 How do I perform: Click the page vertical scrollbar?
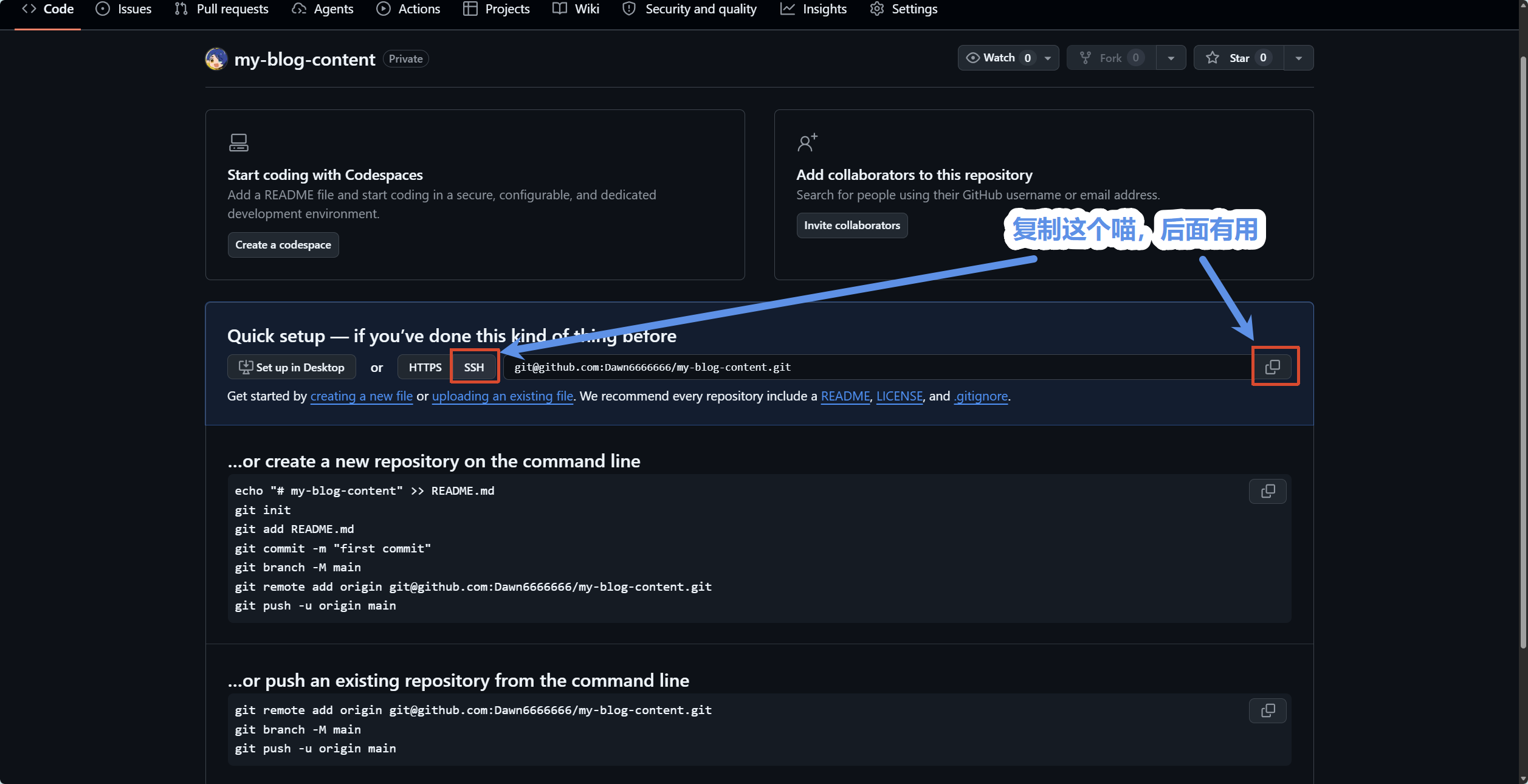(x=1523, y=352)
